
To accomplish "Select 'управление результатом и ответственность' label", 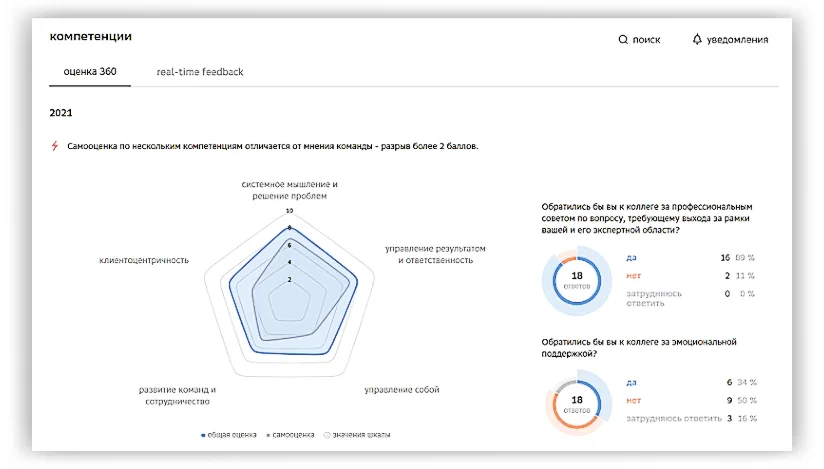I will click(435, 254).
